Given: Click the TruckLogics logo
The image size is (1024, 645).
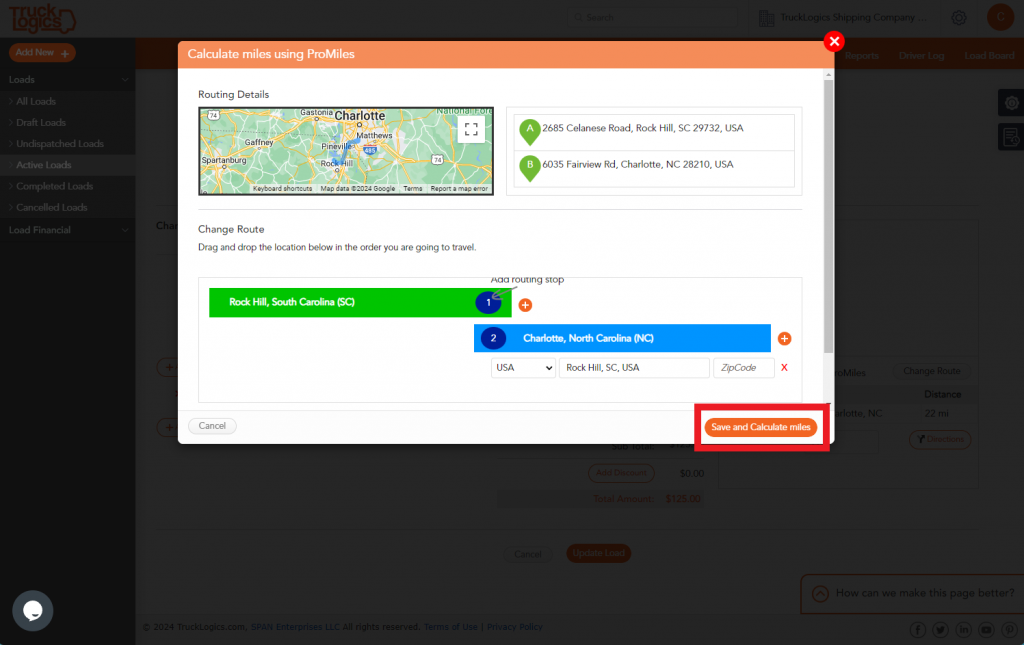Looking at the screenshot, I should (x=42, y=18).
